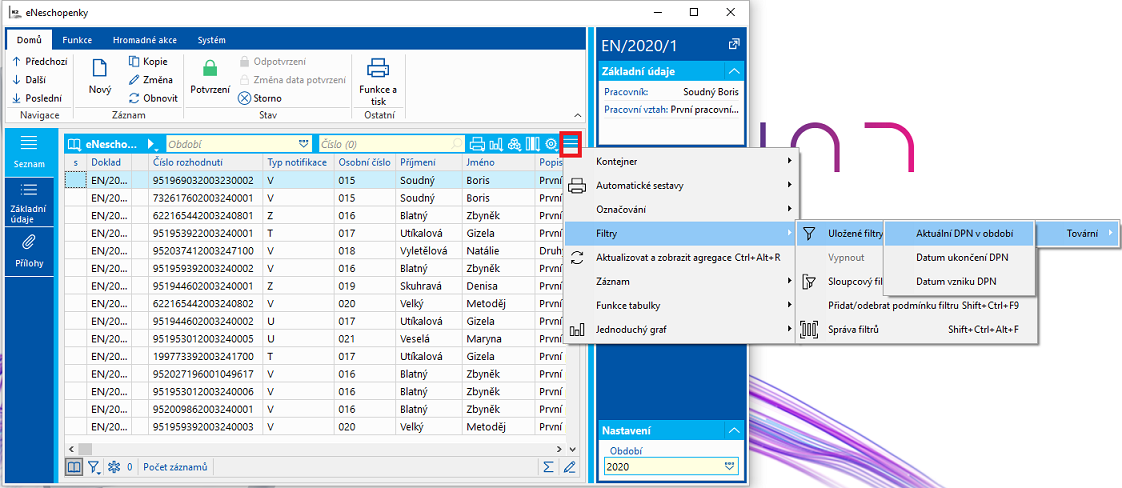Select the Domů ribbon tab

coord(29,40)
